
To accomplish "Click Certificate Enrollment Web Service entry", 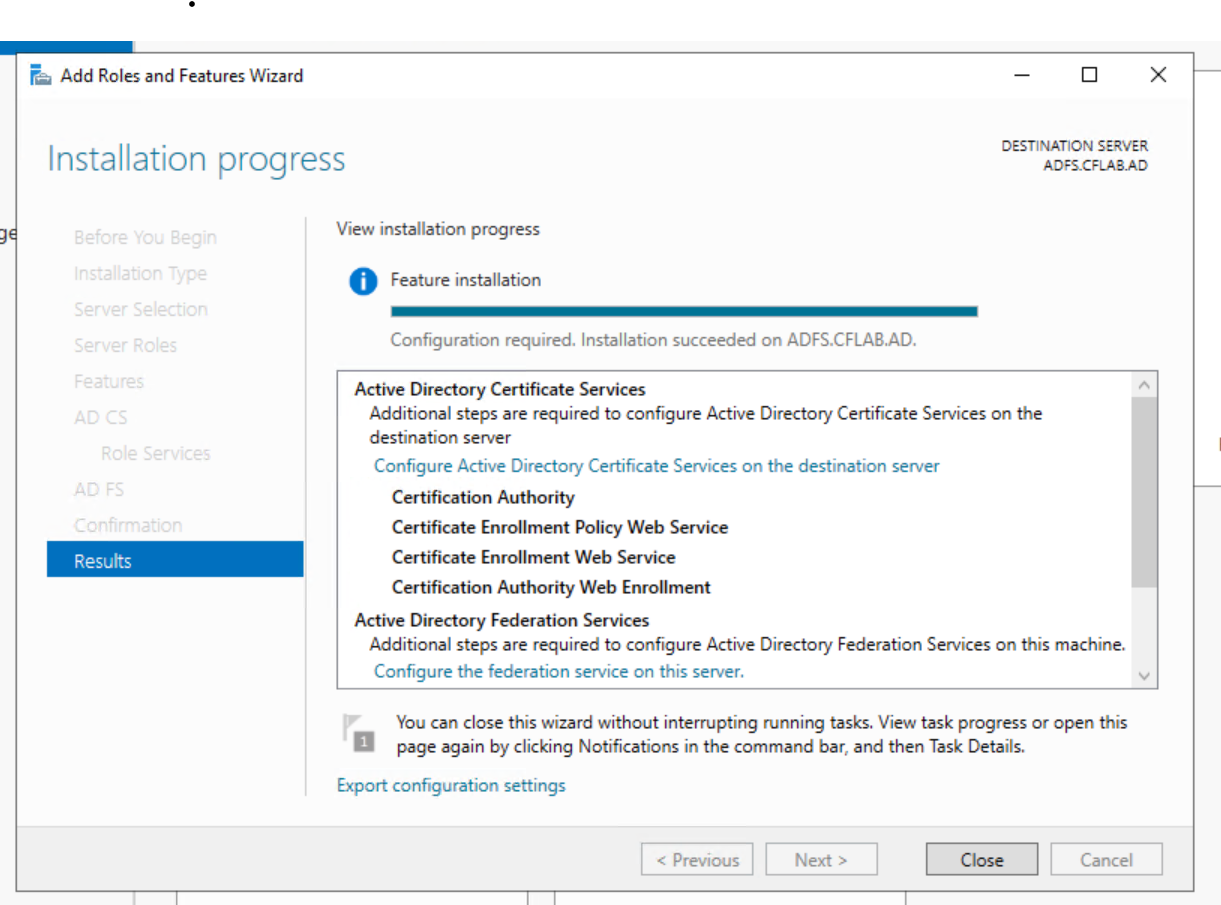I will click(x=534, y=557).
